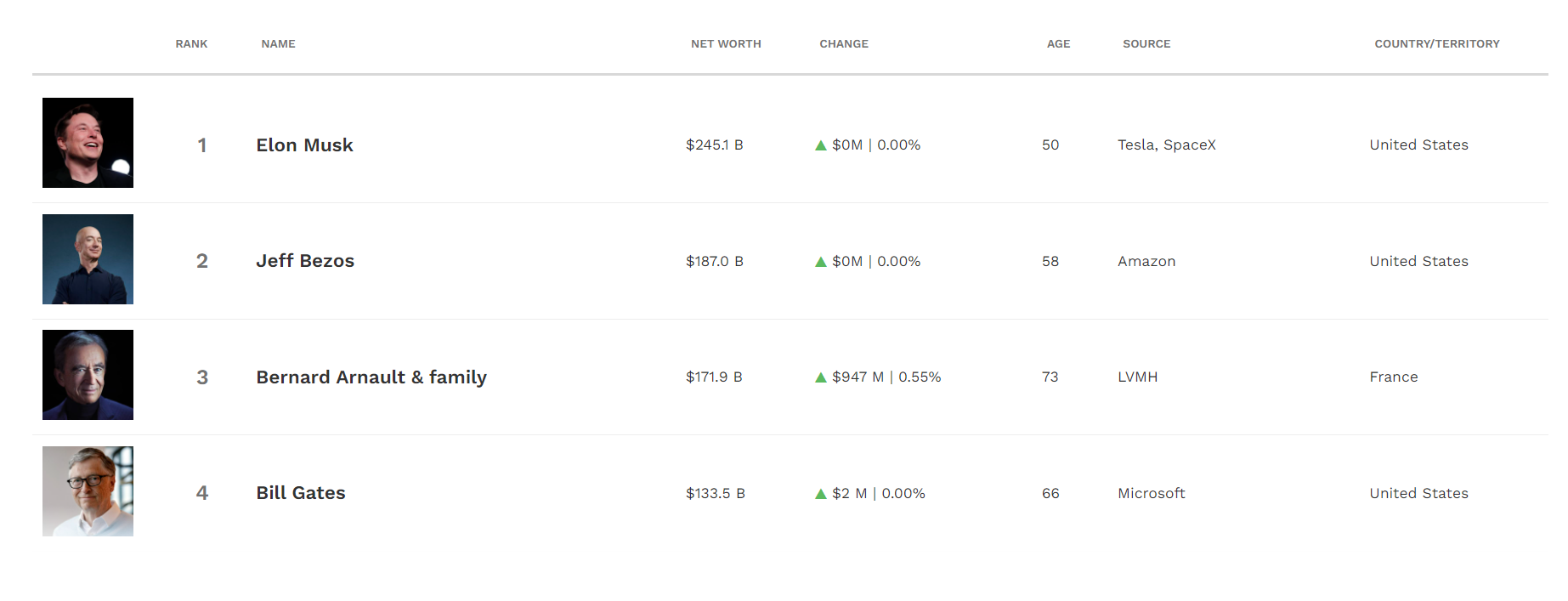
Task: Open the Bill Gates name link
Action: 301,493
